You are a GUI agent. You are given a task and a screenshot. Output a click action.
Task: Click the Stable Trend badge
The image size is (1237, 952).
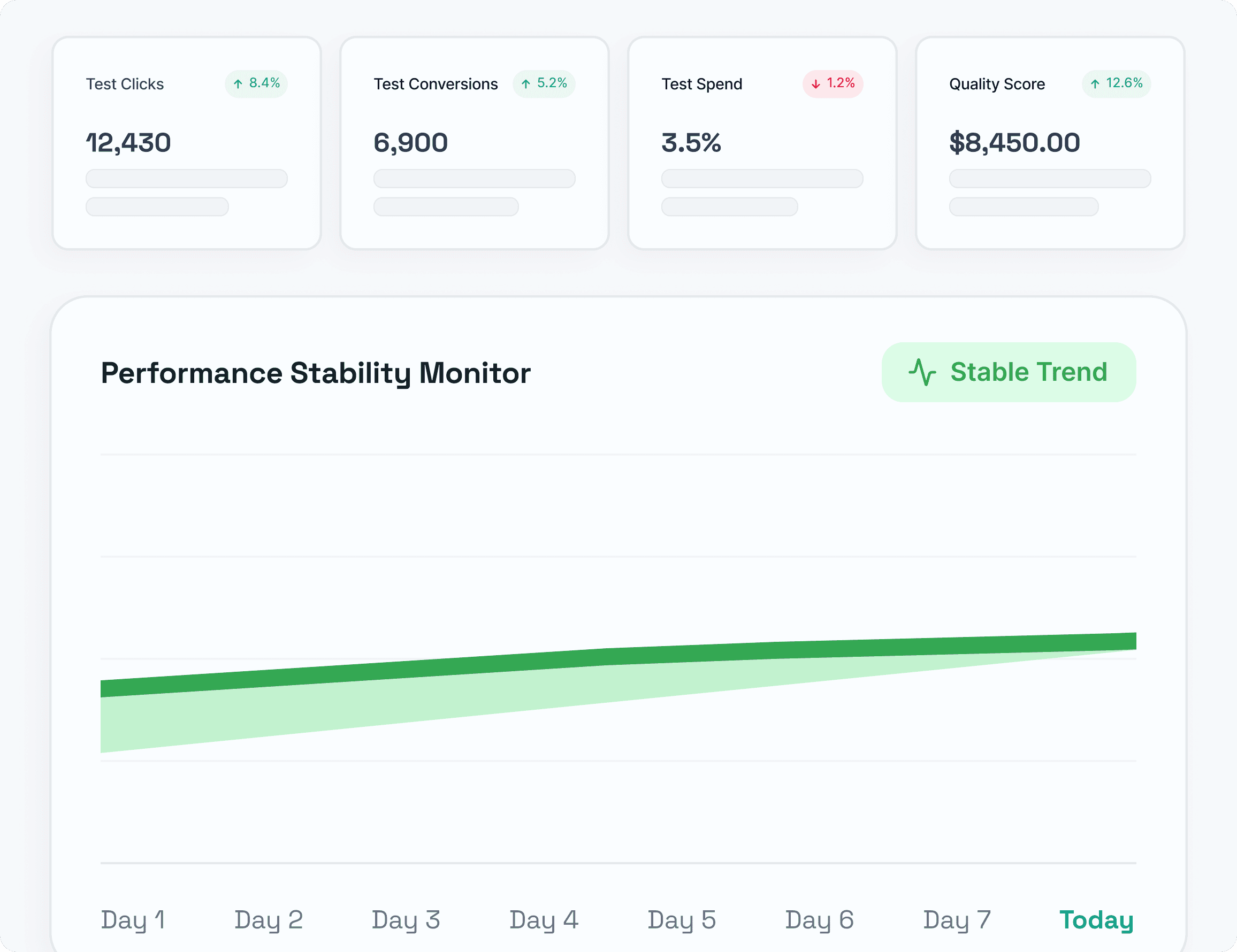click(1008, 372)
